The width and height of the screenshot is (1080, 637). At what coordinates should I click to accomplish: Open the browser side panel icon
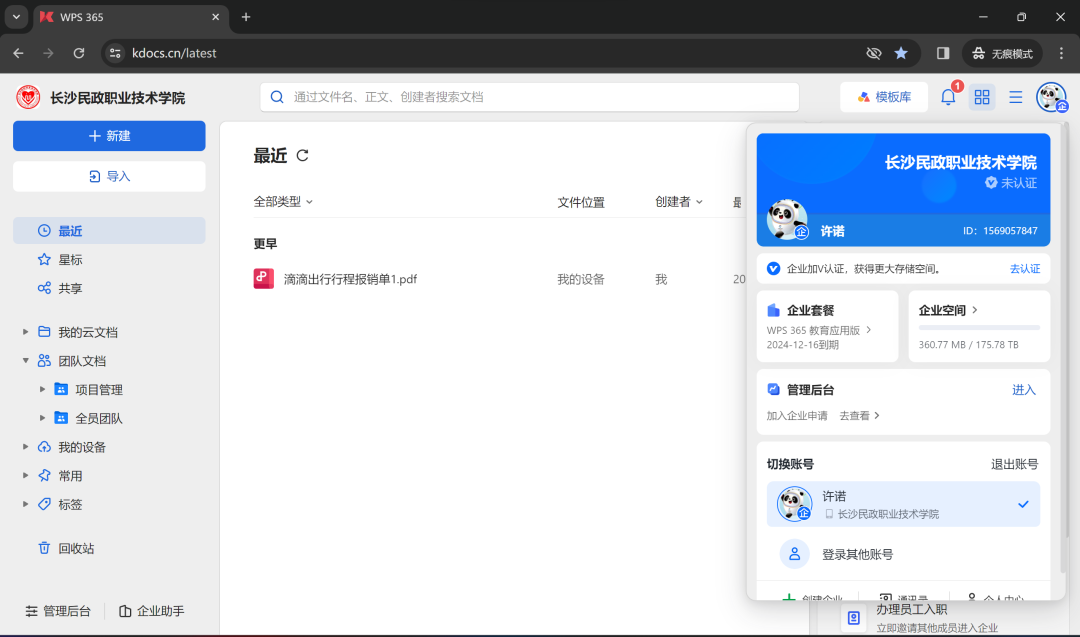pos(943,53)
